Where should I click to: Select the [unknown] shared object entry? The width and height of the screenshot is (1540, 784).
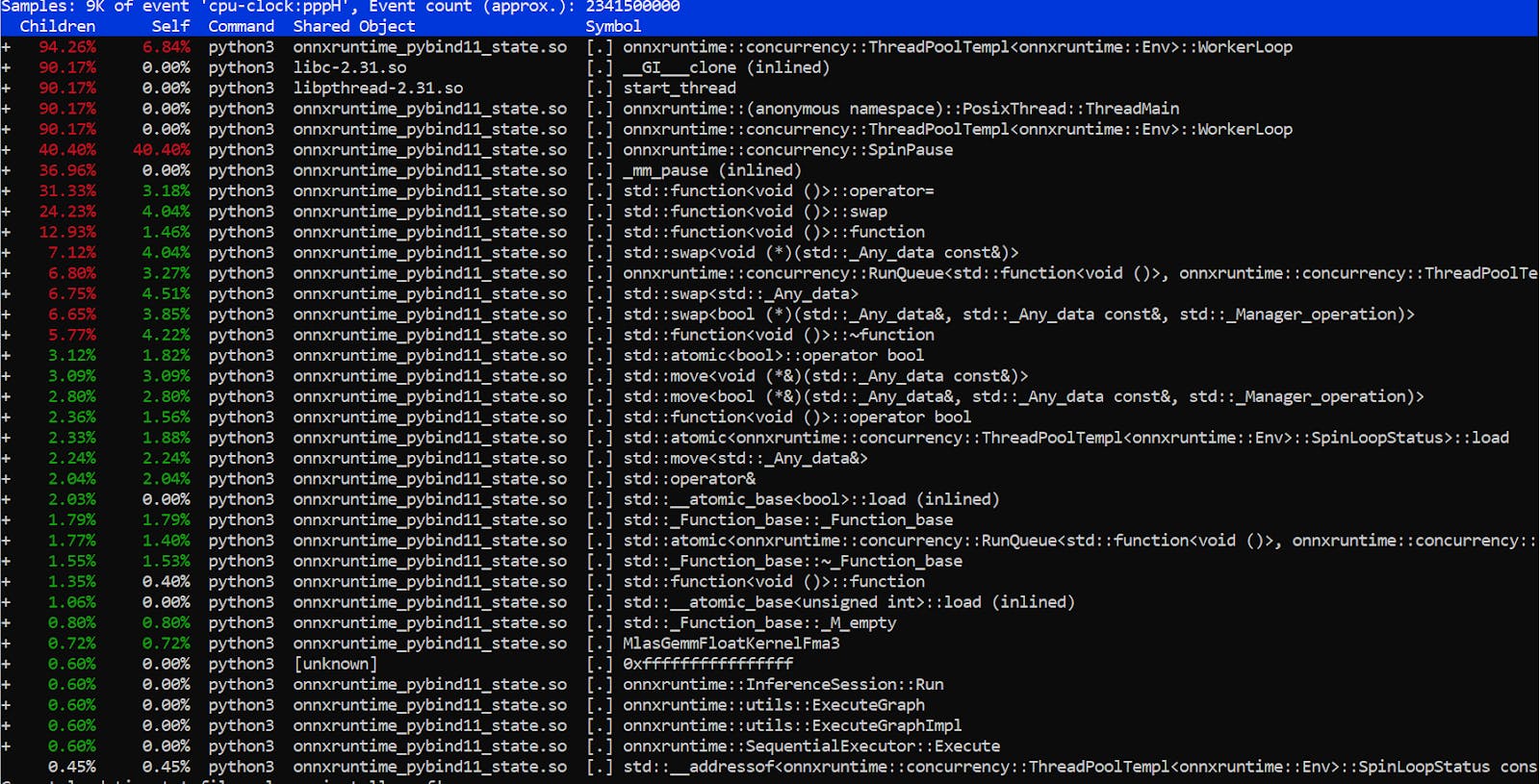click(x=335, y=664)
